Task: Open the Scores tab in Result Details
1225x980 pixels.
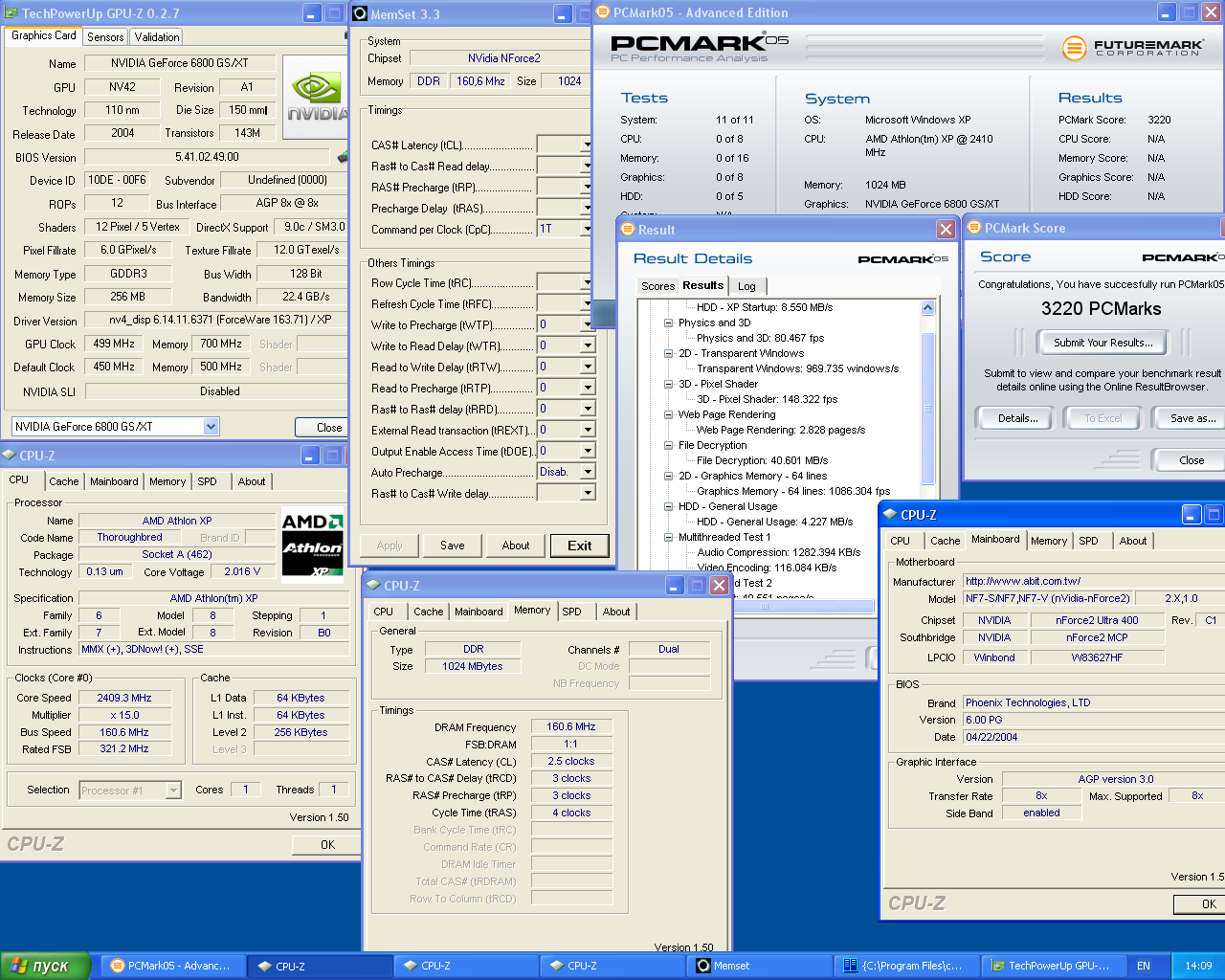Action: (657, 286)
